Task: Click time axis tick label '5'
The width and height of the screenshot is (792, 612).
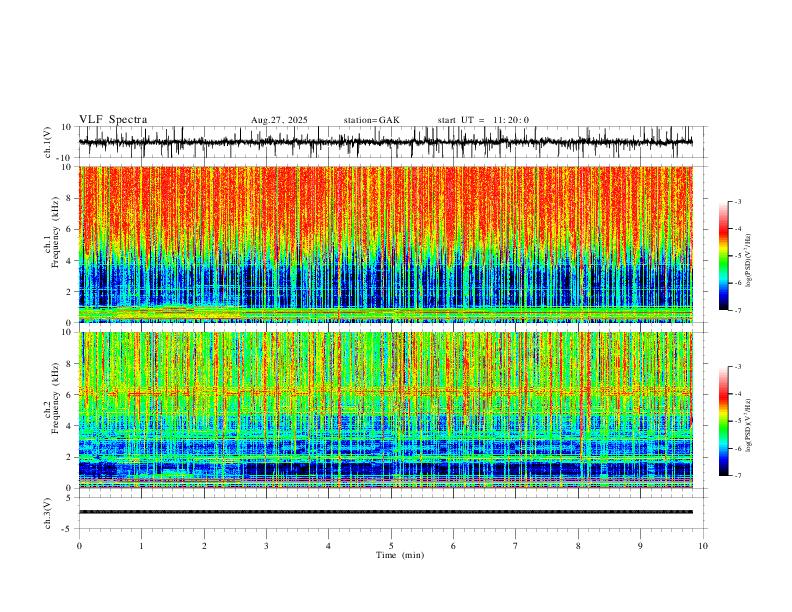Action: click(391, 546)
